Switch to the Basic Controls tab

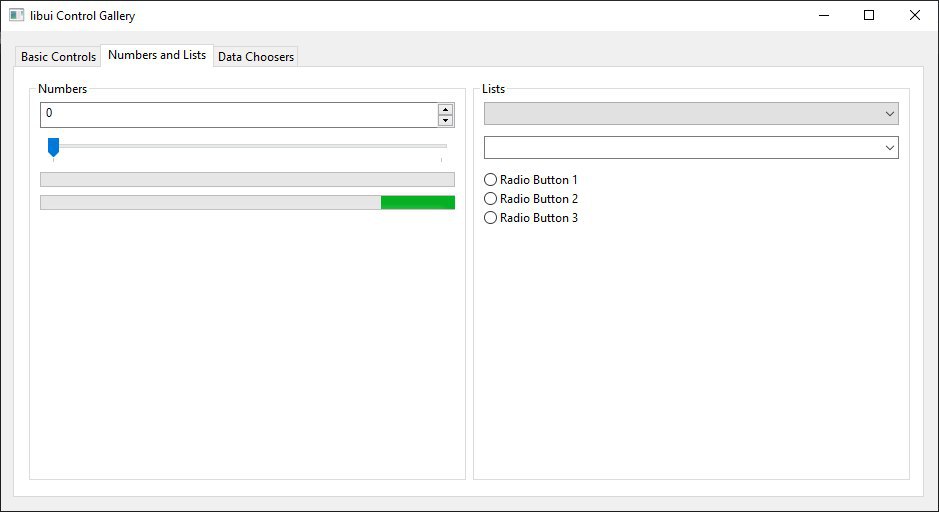coord(58,56)
